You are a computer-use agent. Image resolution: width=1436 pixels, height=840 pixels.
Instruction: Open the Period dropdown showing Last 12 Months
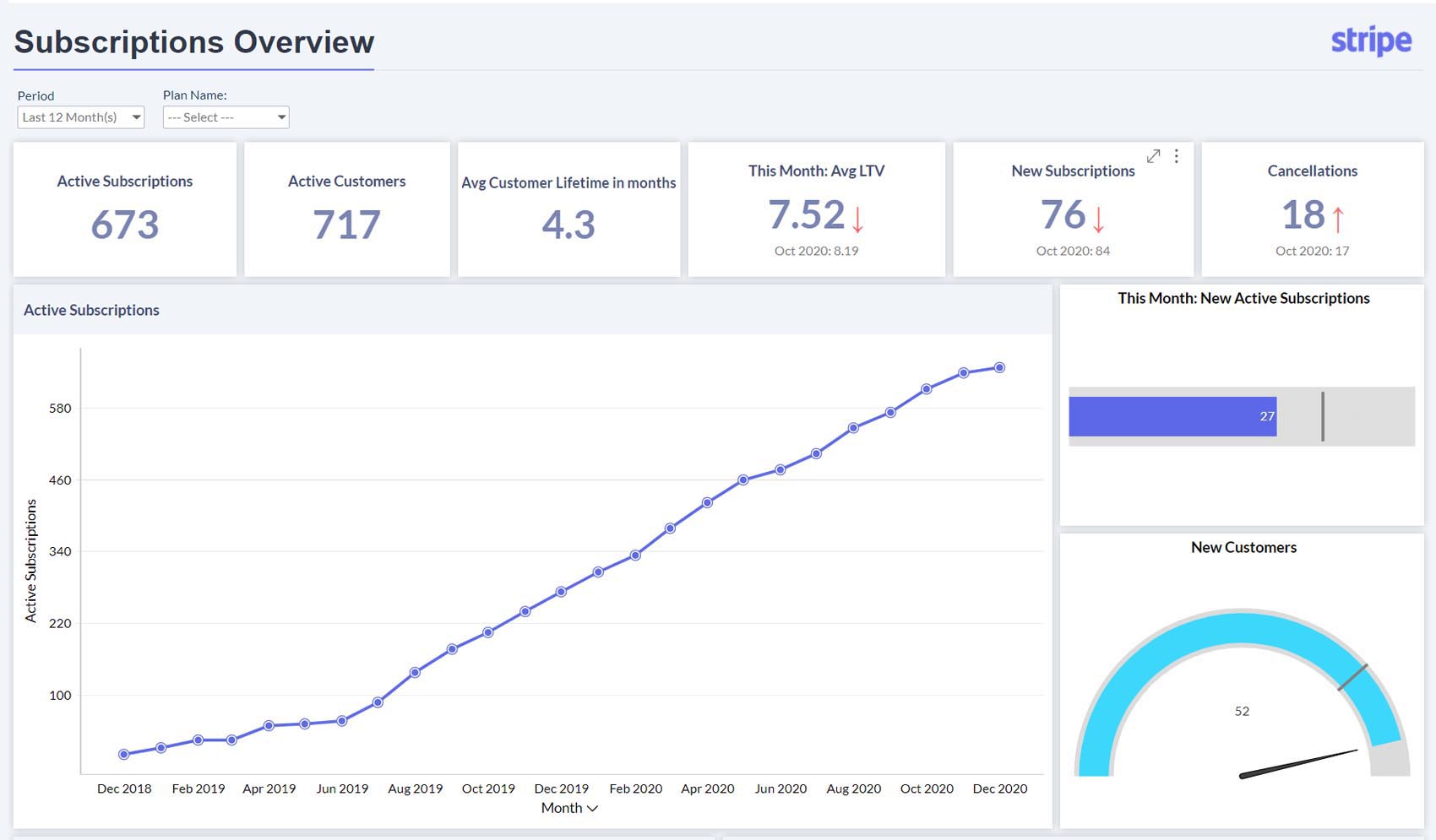pos(80,117)
